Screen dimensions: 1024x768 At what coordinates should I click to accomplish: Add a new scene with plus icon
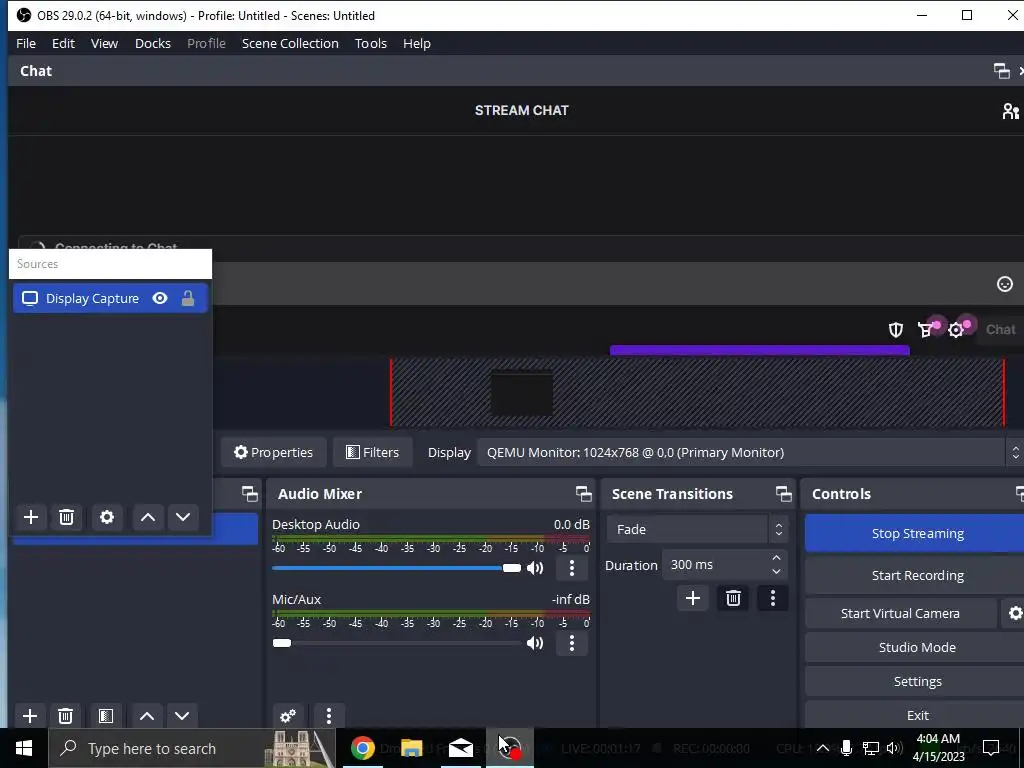[29, 716]
